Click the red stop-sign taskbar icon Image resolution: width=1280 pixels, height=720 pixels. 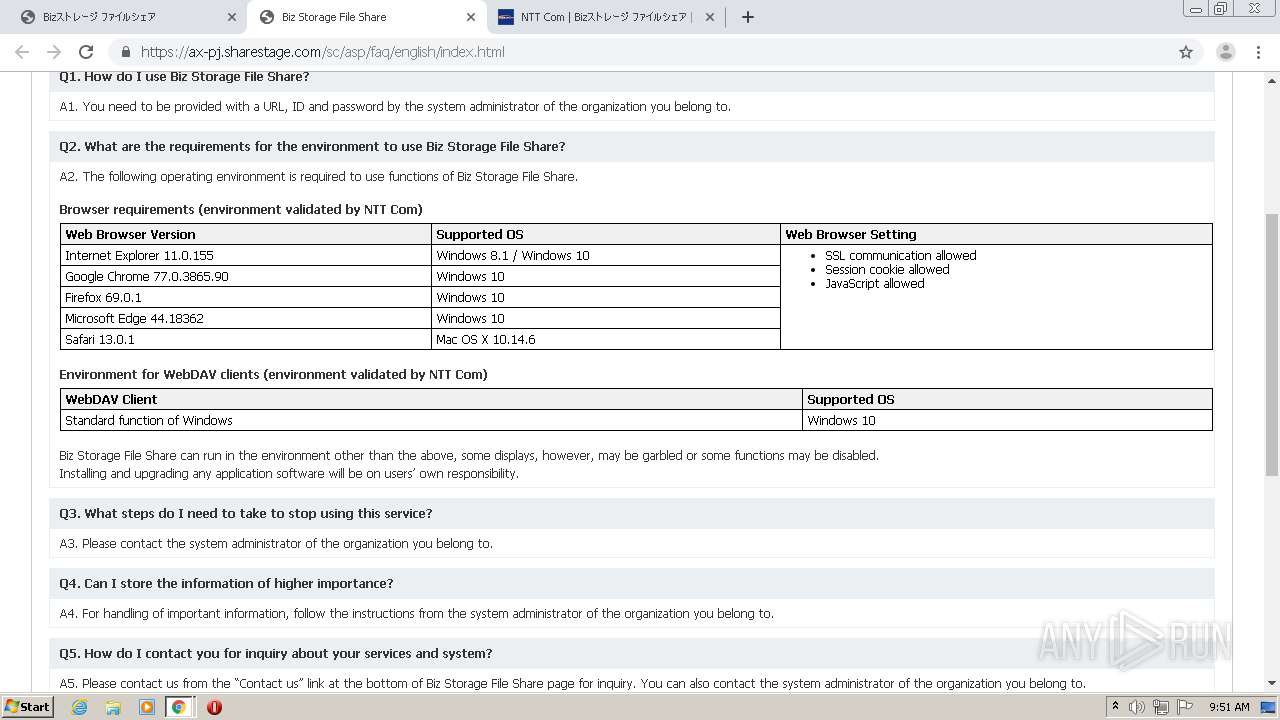(x=214, y=707)
